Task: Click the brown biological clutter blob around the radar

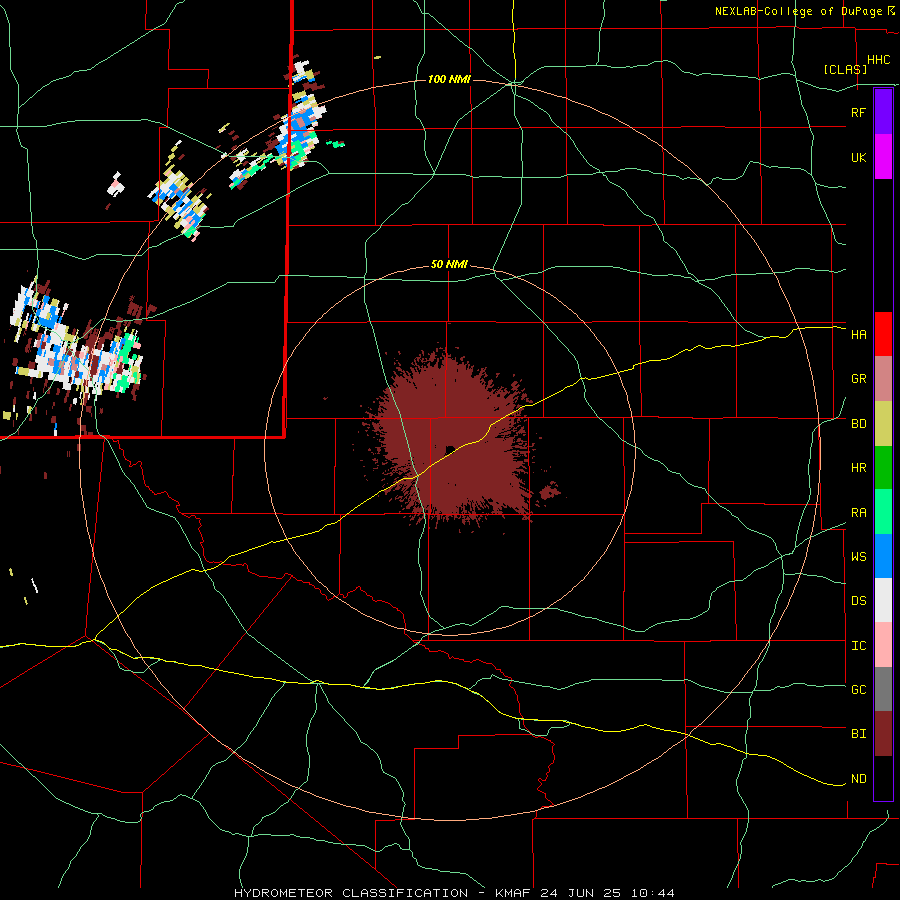Action: (x=453, y=439)
